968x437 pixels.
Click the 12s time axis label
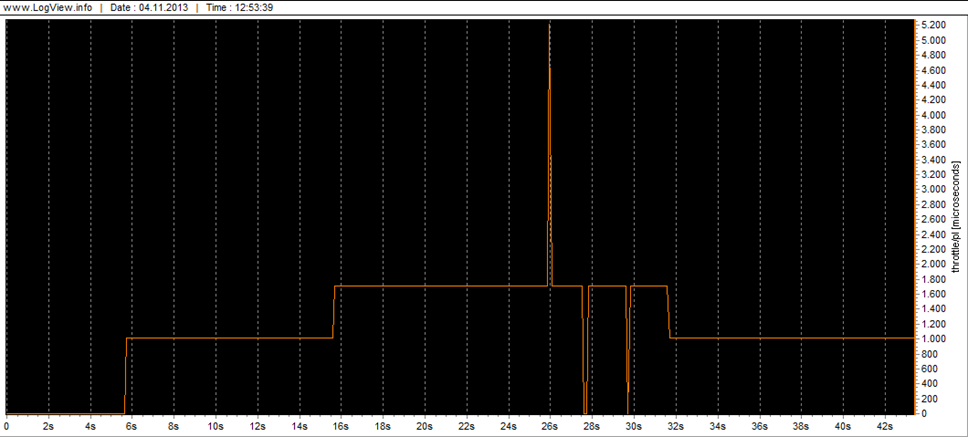point(257,426)
